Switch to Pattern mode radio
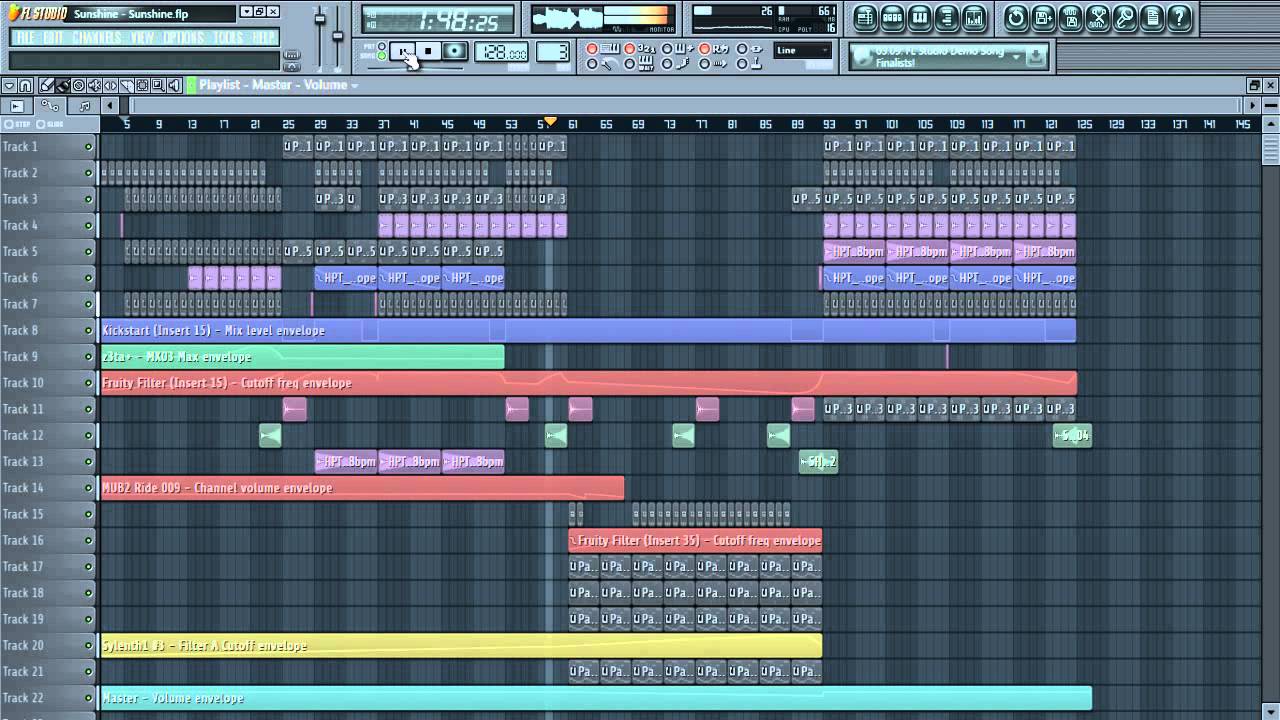 382,46
